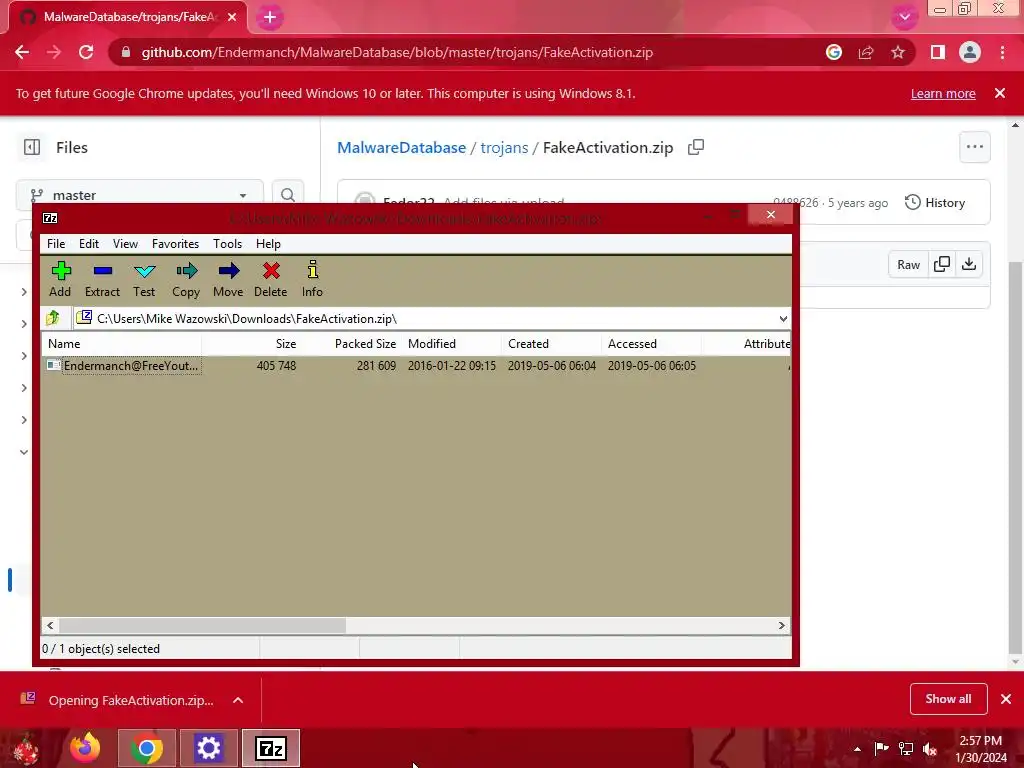Click the 7-Zip taskbar icon

271,748
